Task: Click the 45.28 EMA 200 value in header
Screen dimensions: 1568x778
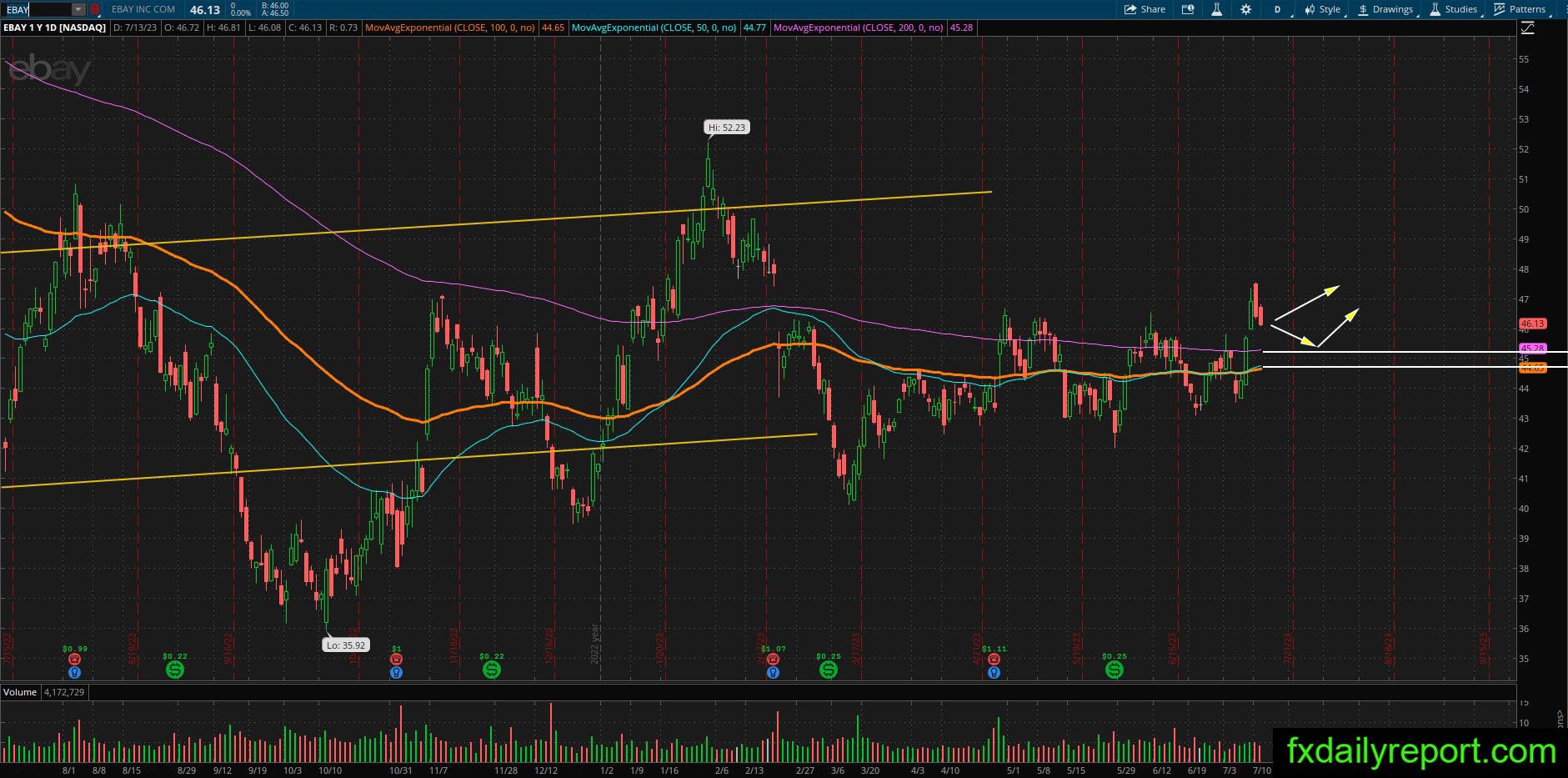Action: [x=961, y=28]
